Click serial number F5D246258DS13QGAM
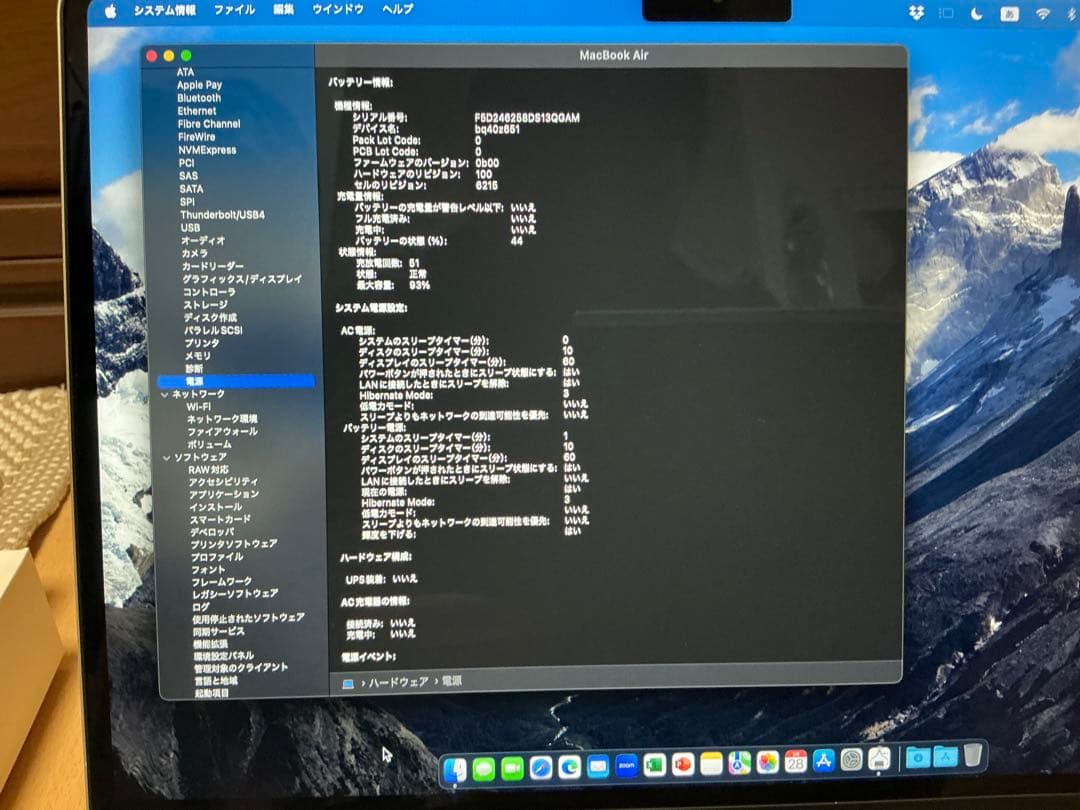This screenshot has height=810, width=1080. point(527,118)
